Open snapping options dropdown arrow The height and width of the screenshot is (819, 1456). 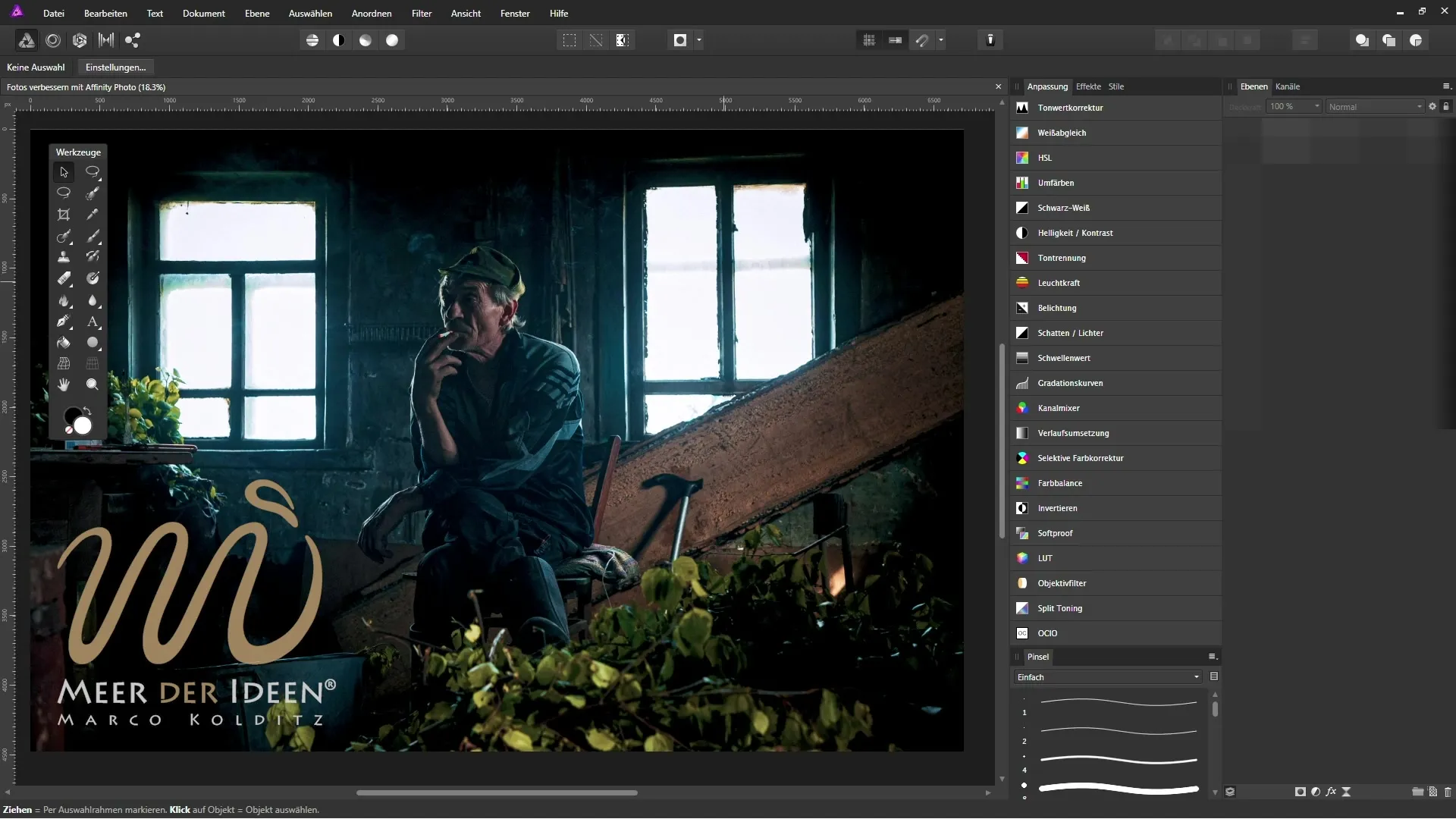click(941, 40)
